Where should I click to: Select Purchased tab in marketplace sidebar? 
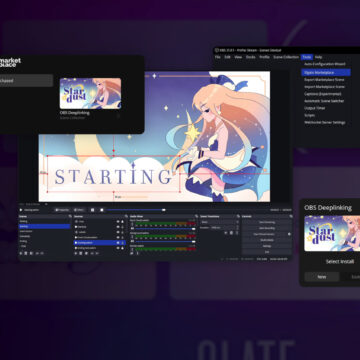pyautogui.click(x=26, y=81)
